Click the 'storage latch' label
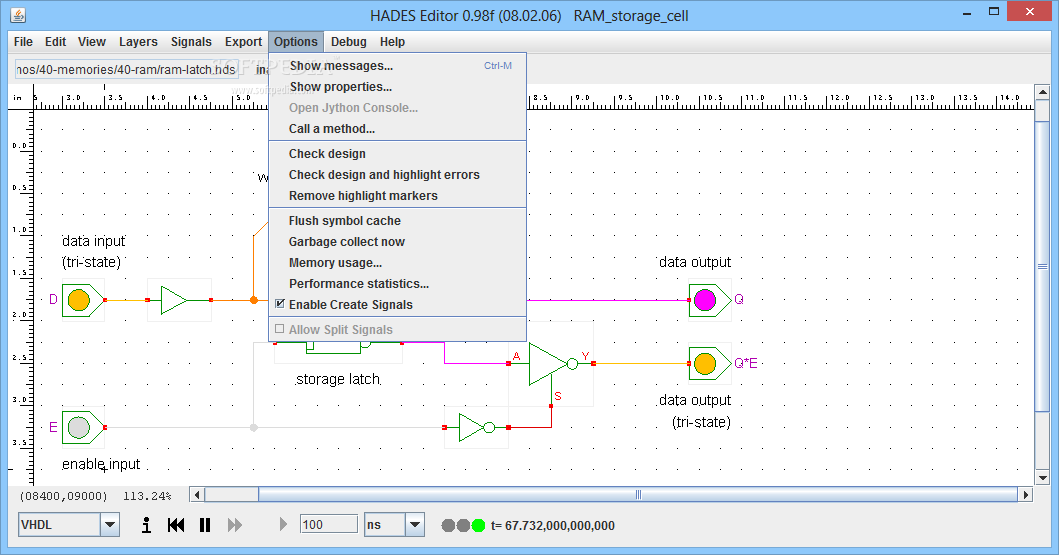 338,379
